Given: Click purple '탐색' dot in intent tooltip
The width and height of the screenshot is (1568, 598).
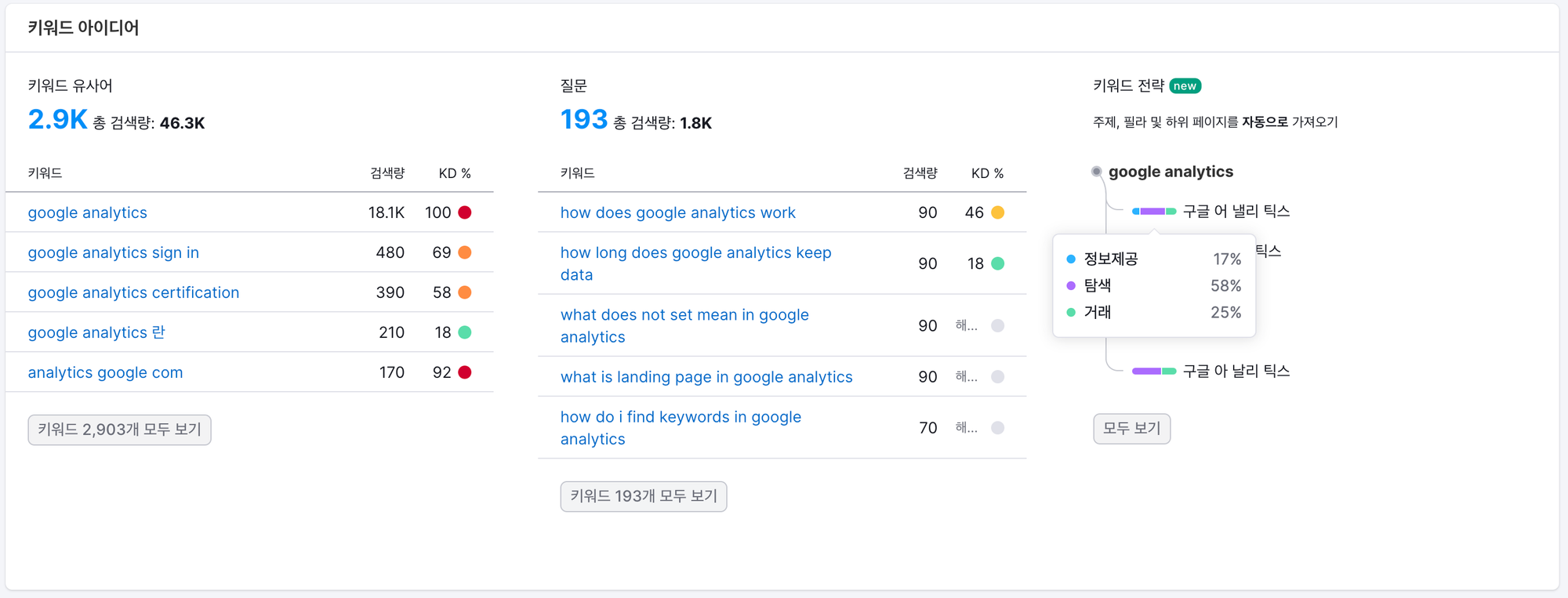Looking at the screenshot, I should click(1071, 285).
